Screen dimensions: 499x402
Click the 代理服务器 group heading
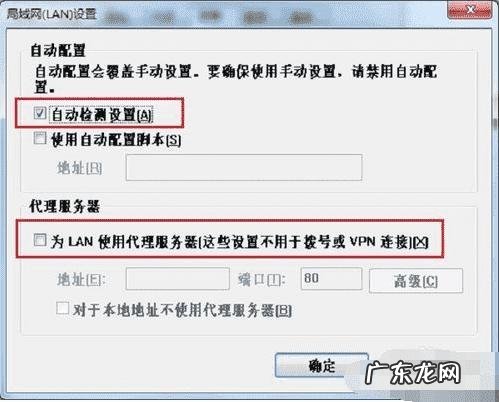point(64,206)
